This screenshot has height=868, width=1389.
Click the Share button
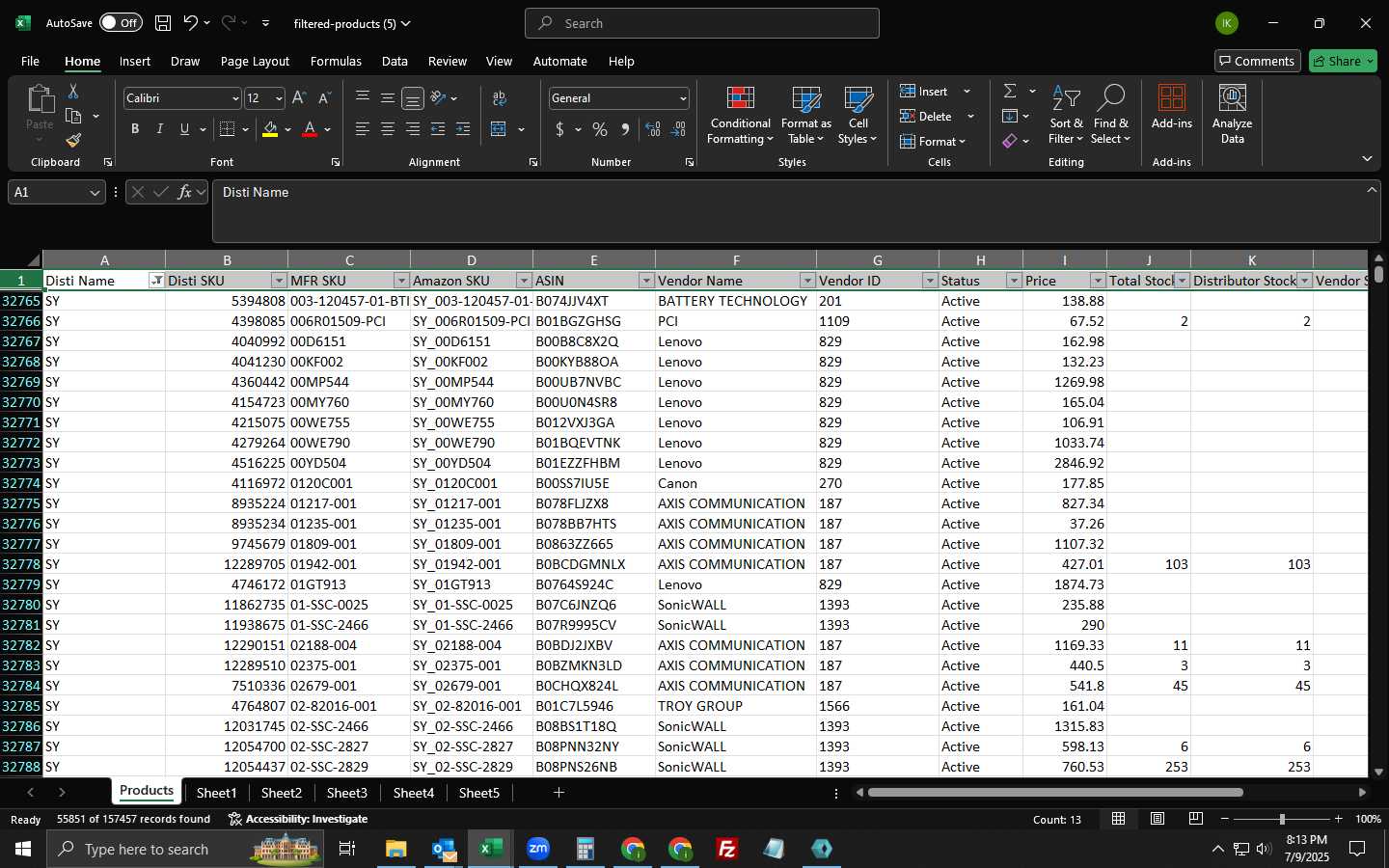(1343, 61)
